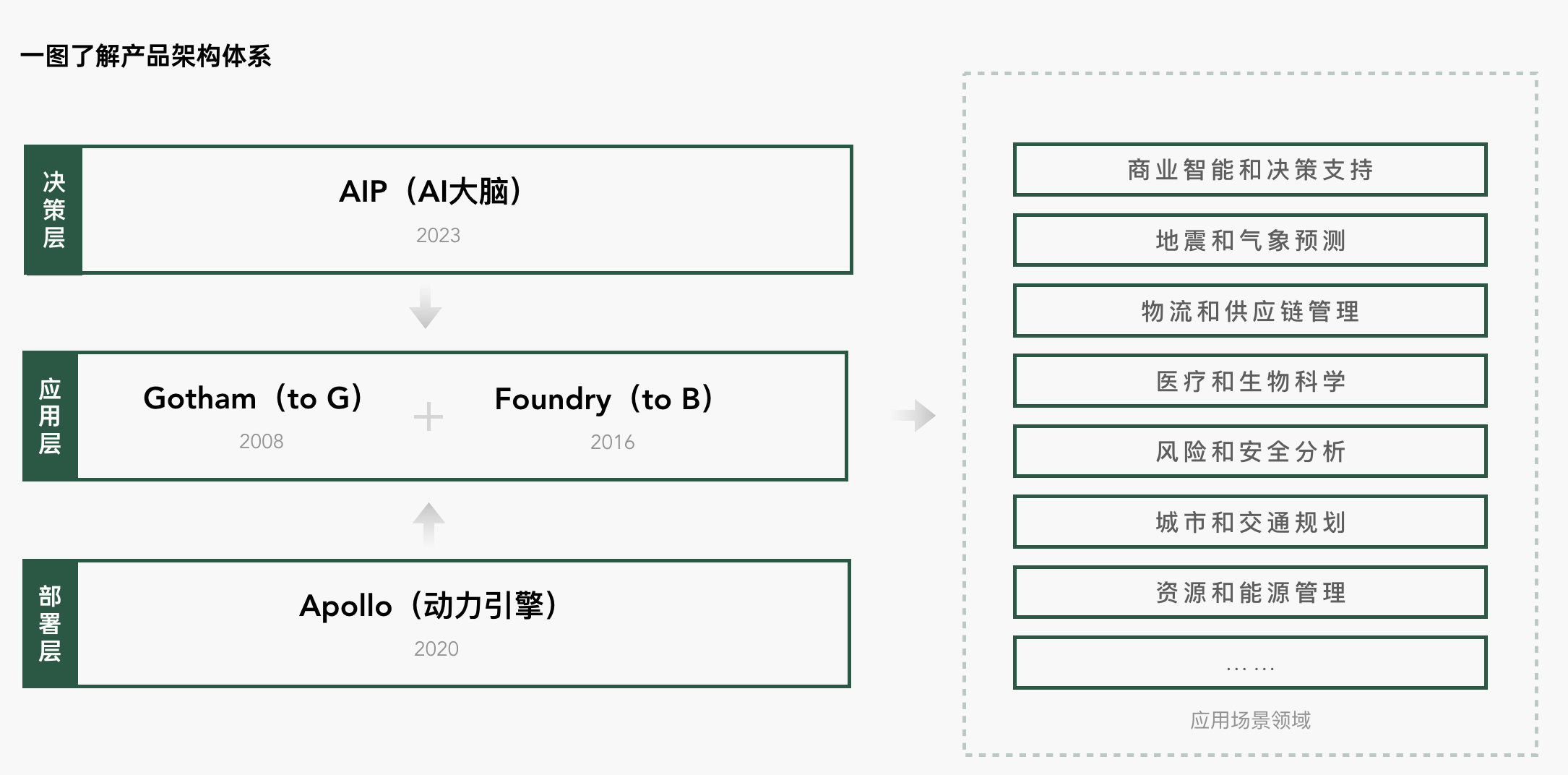Viewport: 1568px width, 775px height.
Task: Select the 决策层 side label
Action: tap(53, 210)
